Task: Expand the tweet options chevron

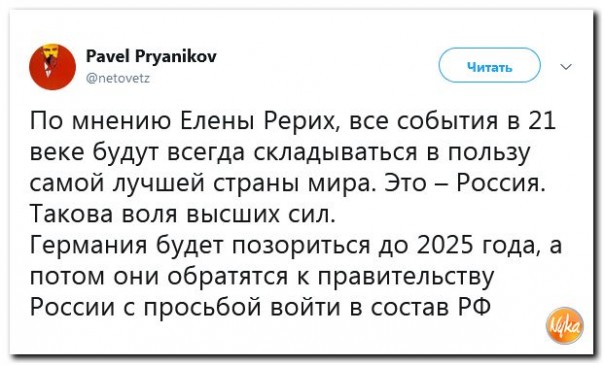Action: point(565,67)
